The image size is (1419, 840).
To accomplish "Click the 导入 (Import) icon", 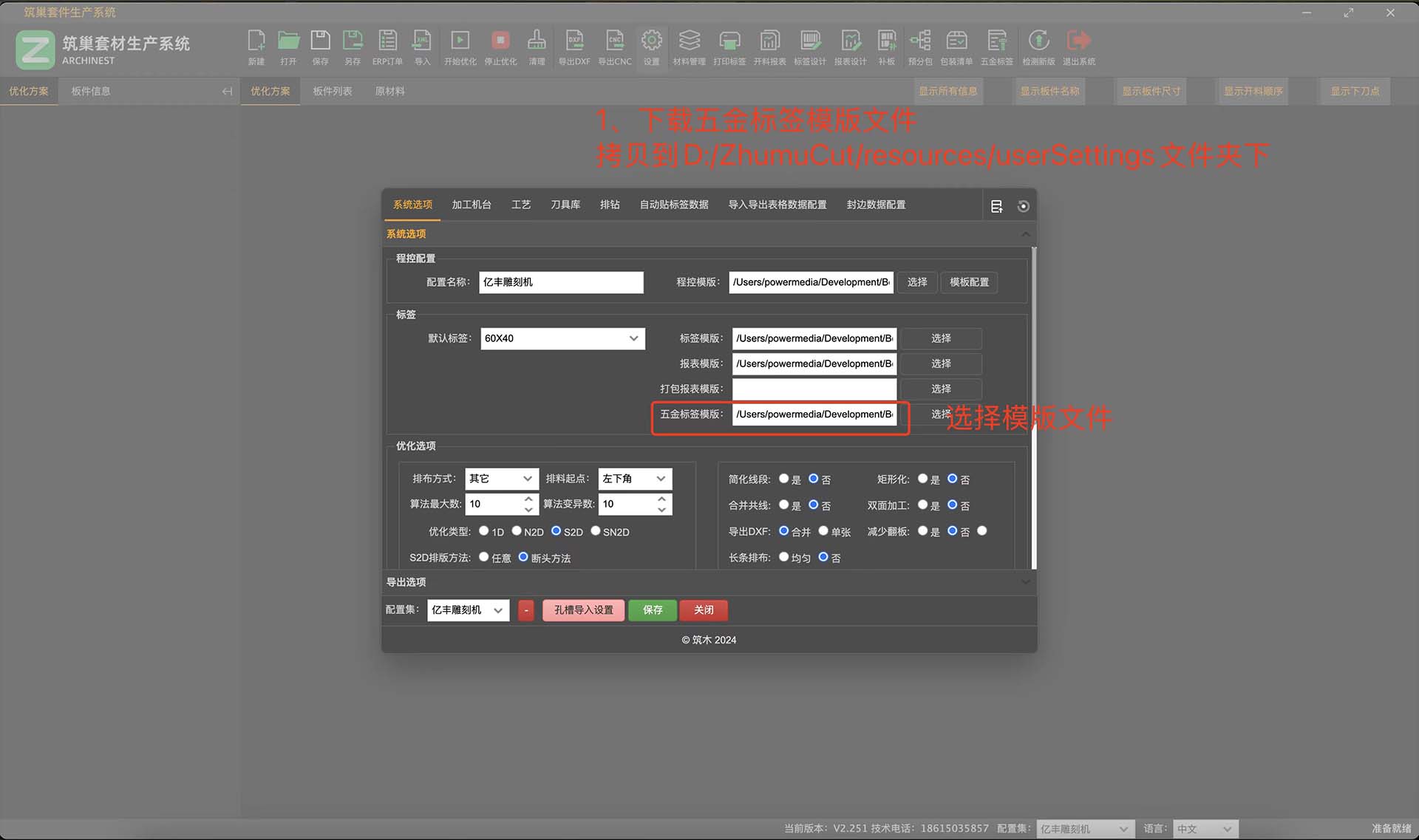I will click(x=422, y=47).
